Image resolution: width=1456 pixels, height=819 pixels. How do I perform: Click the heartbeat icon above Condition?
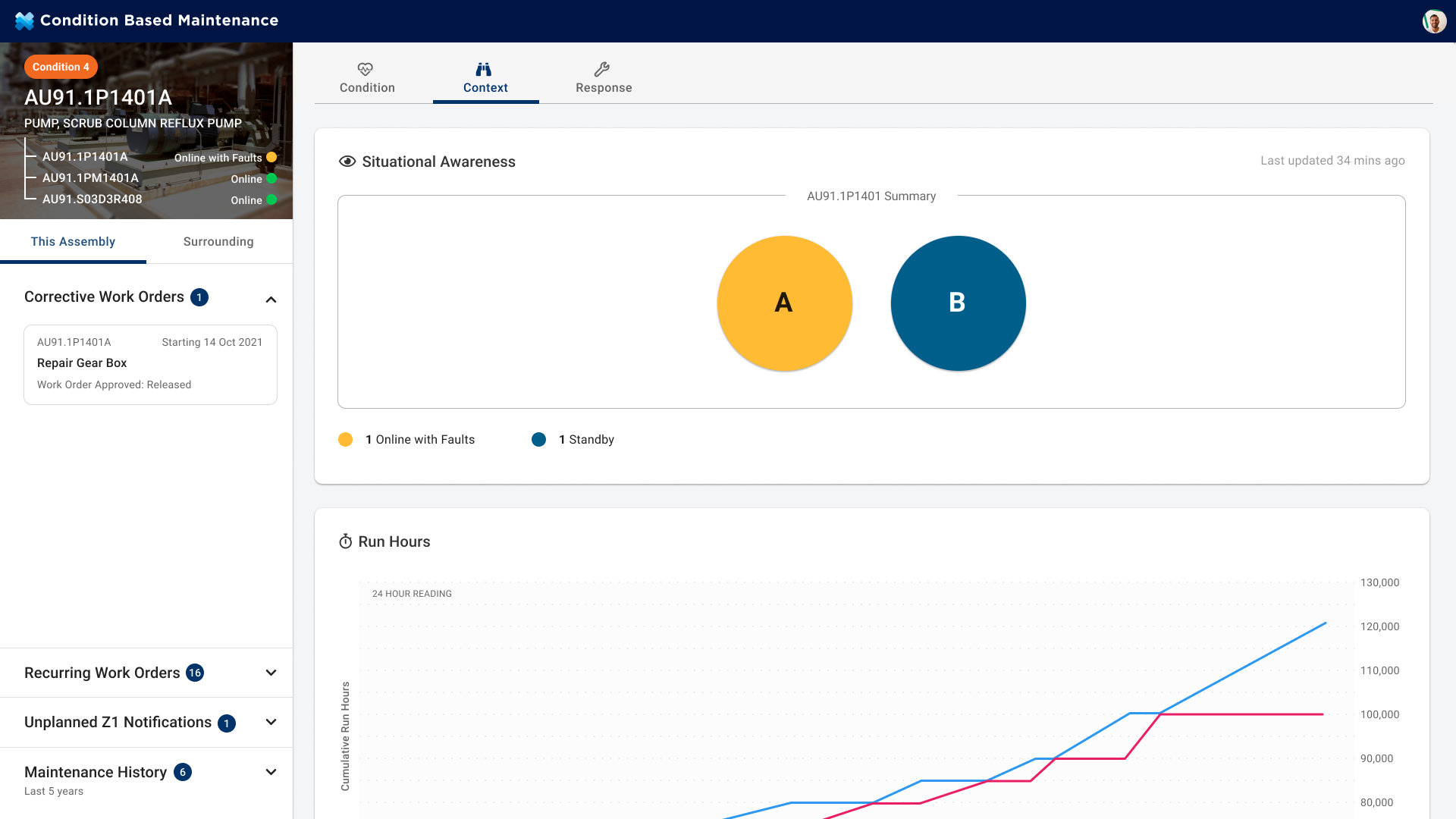click(366, 69)
